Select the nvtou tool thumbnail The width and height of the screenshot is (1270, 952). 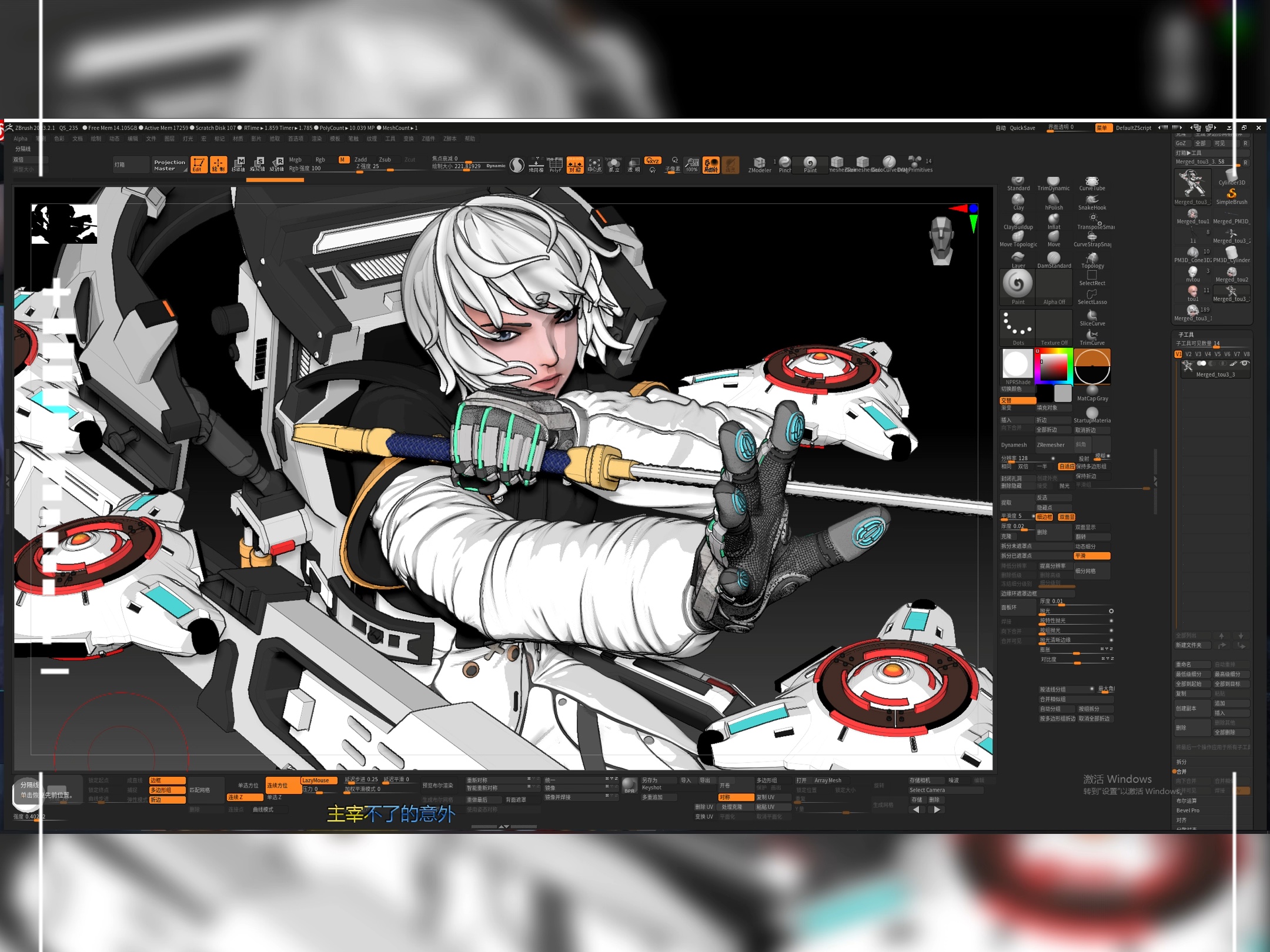point(1192,274)
